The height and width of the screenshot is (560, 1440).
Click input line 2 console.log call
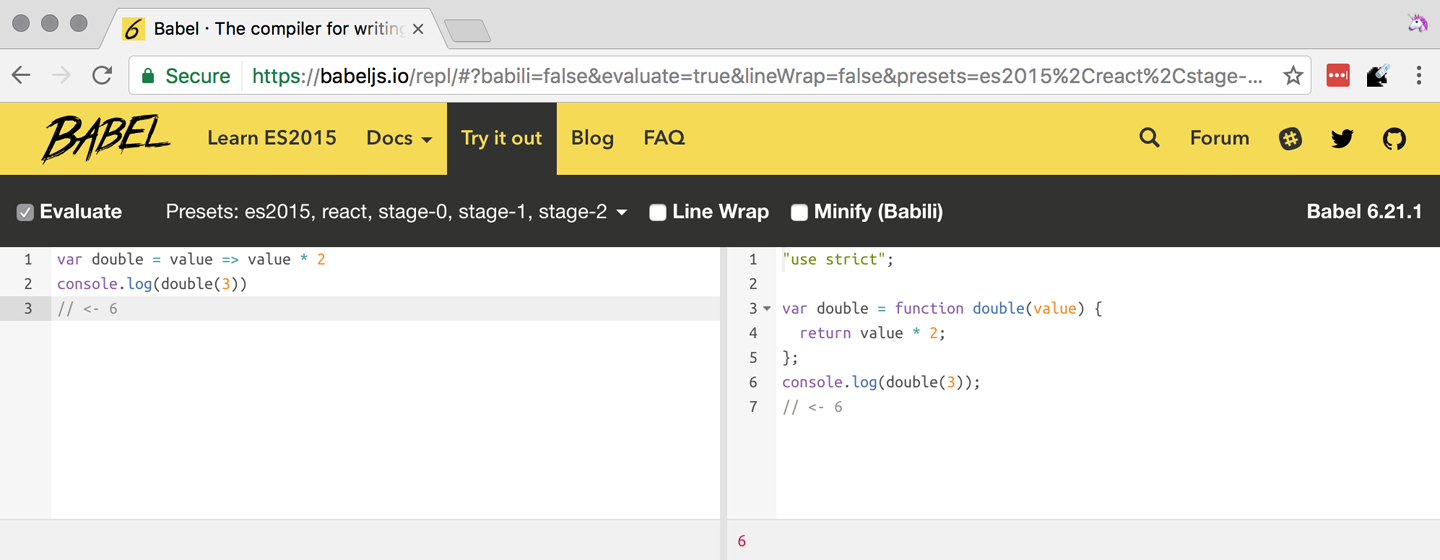[152, 284]
